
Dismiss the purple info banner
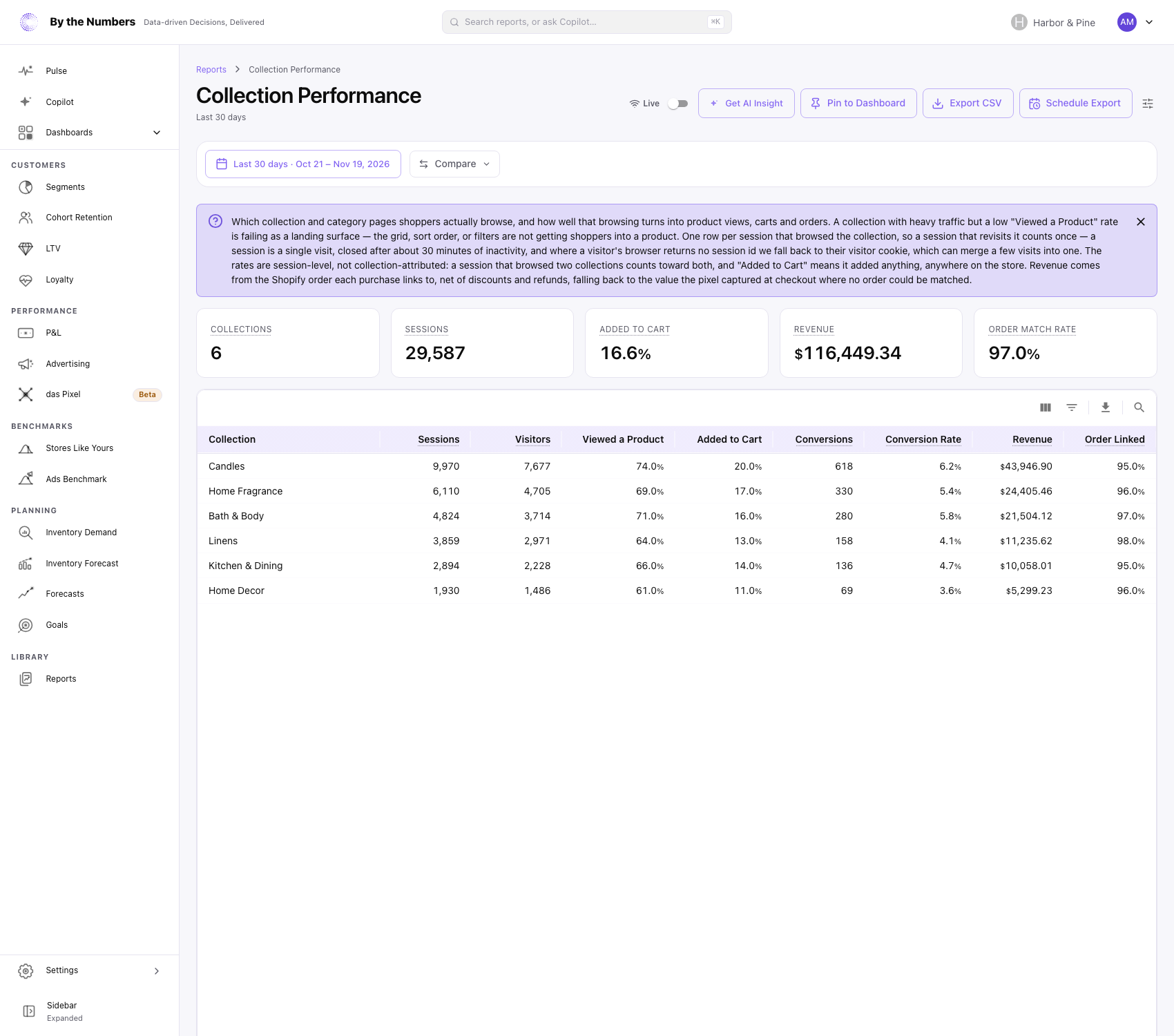(1141, 222)
